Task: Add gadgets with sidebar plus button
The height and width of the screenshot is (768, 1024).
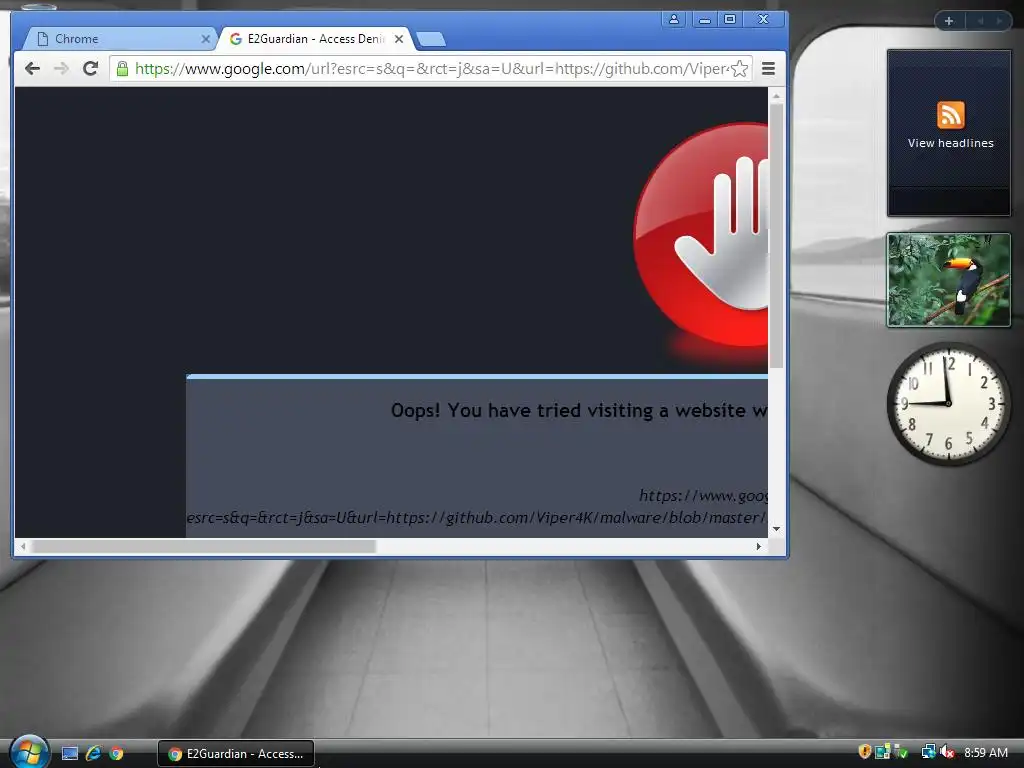Action: 949,21
